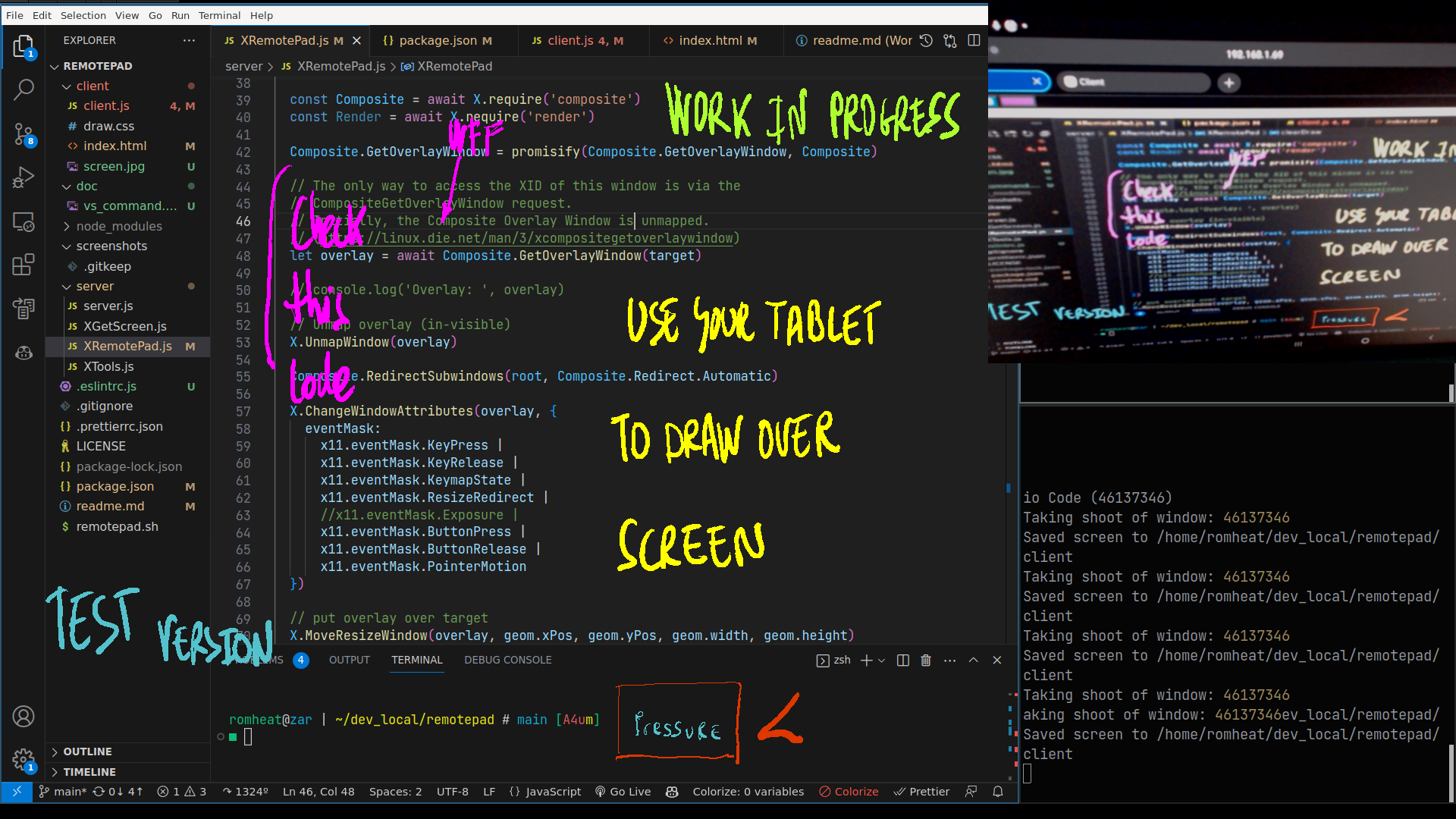Switch to the package.json editor tab
The image size is (1456, 819).
click(438, 40)
